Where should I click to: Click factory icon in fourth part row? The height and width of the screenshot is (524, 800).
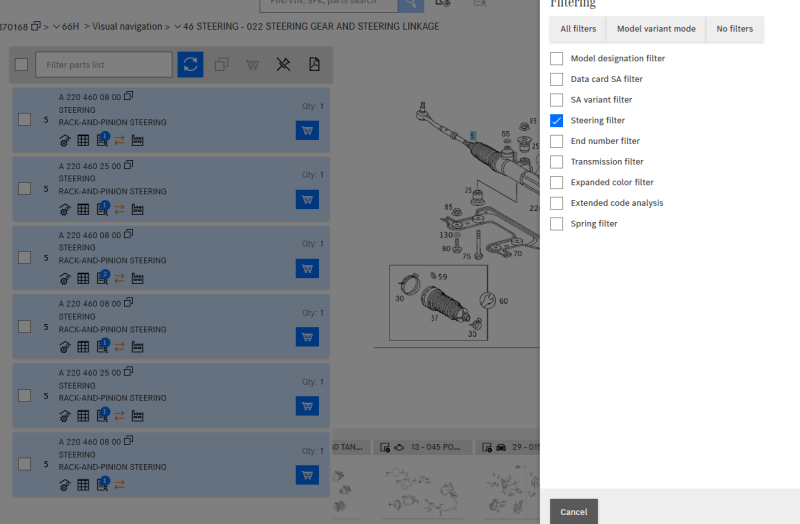[137, 347]
